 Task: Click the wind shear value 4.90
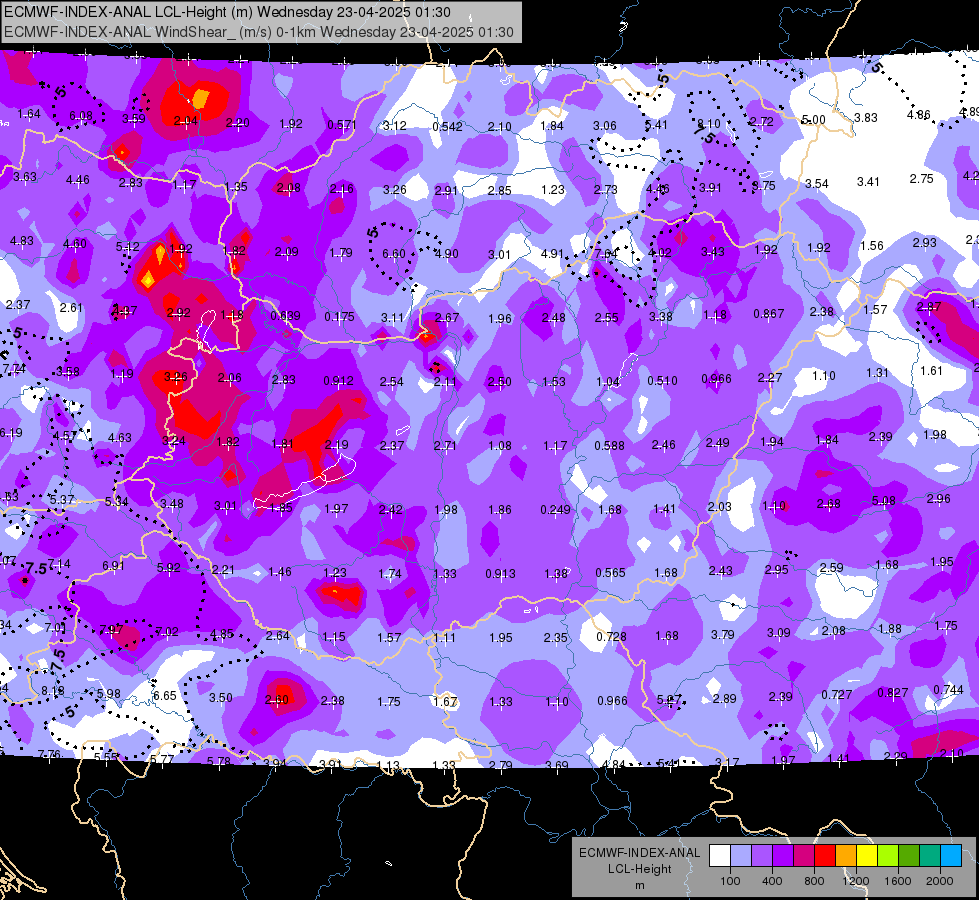point(446,254)
